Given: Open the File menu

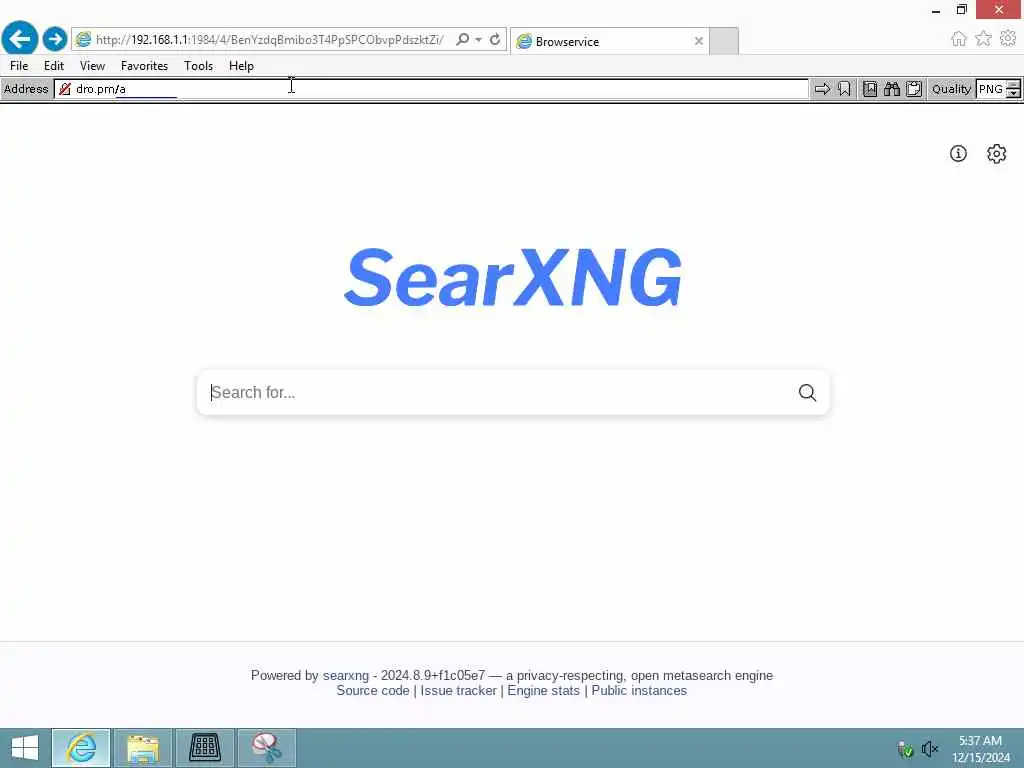Looking at the screenshot, I should [x=19, y=65].
